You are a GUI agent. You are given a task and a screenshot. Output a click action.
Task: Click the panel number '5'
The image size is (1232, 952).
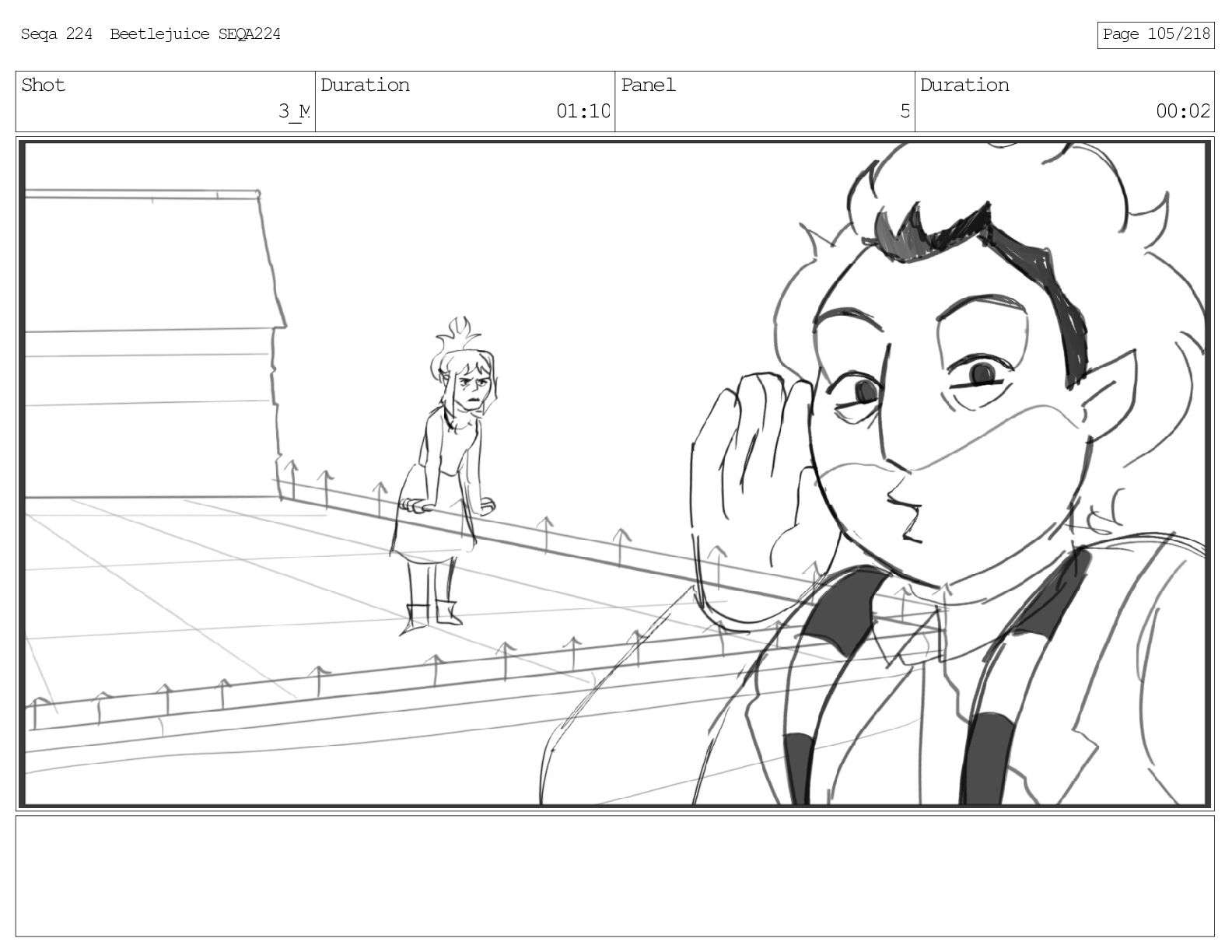905,111
